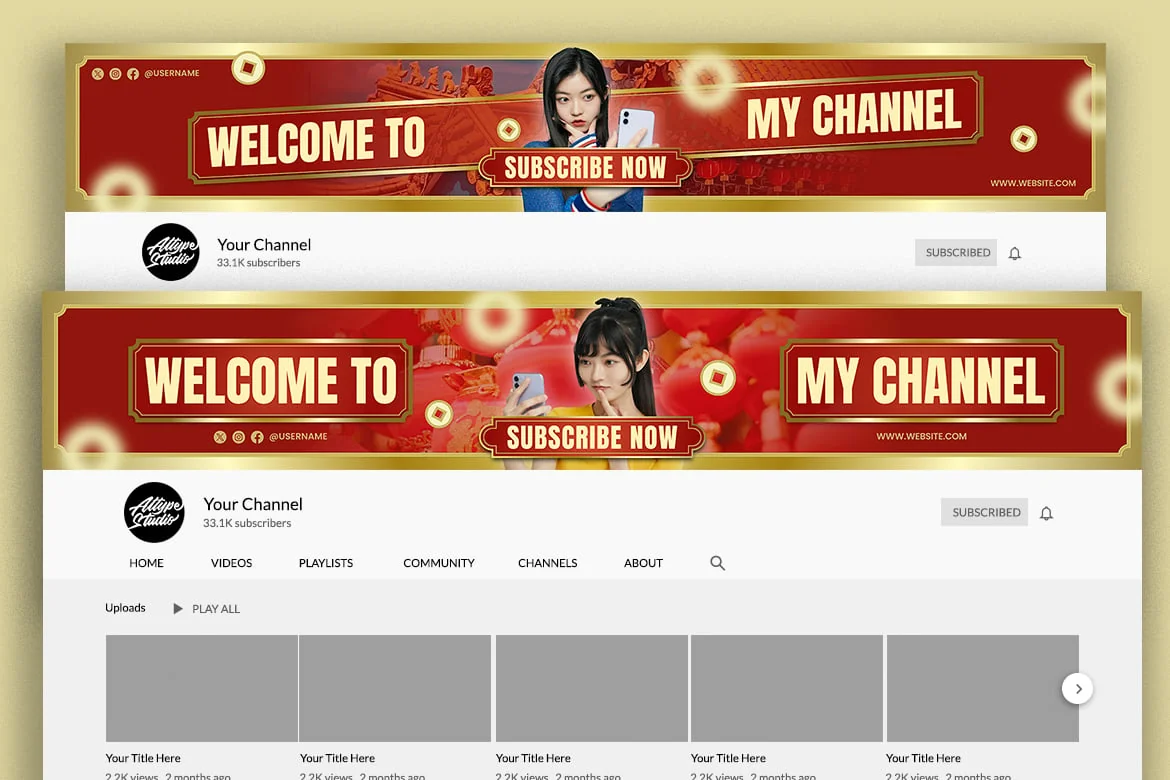The width and height of the screenshot is (1170, 780).
Task: Click SUBSCRIBE NOW on the front banner
Action: [592, 438]
